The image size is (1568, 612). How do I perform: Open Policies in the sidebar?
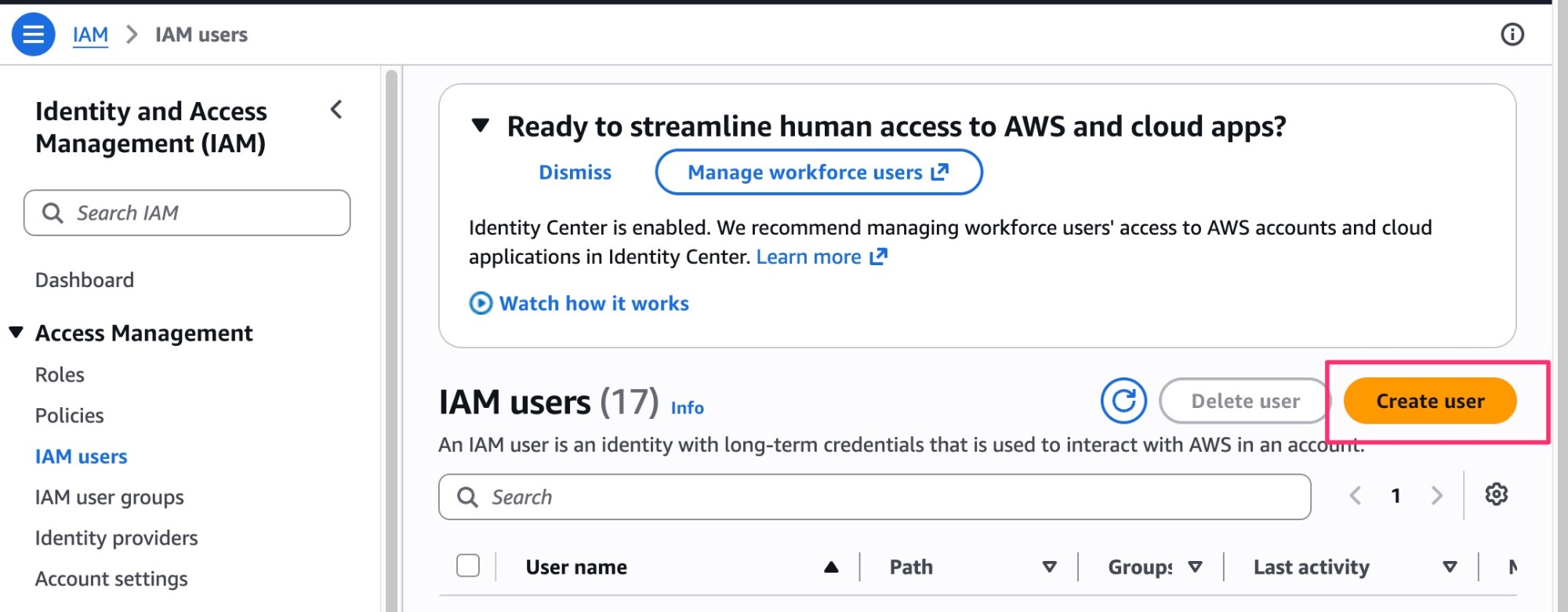coord(70,416)
